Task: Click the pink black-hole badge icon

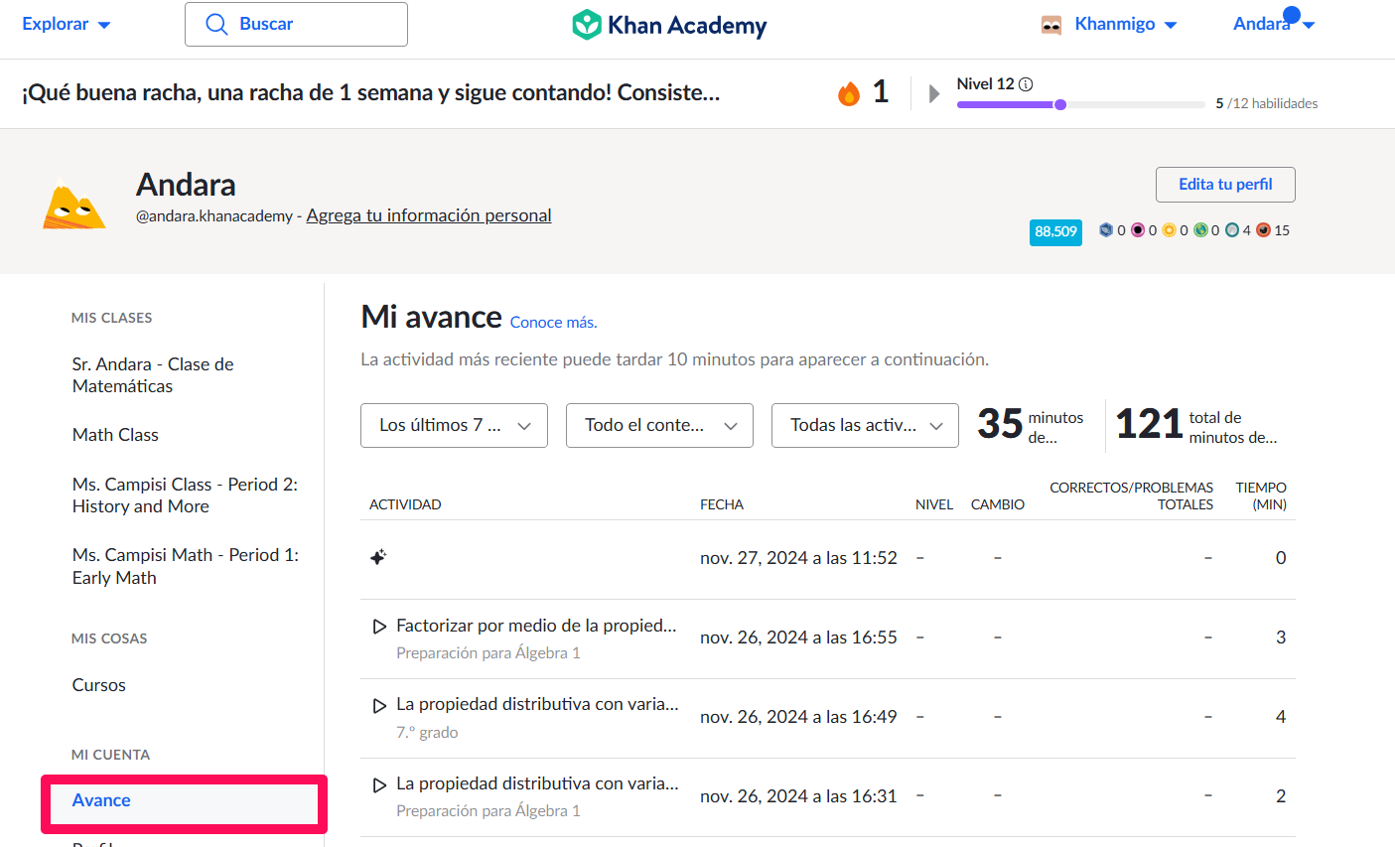Action: (x=1137, y=230)
